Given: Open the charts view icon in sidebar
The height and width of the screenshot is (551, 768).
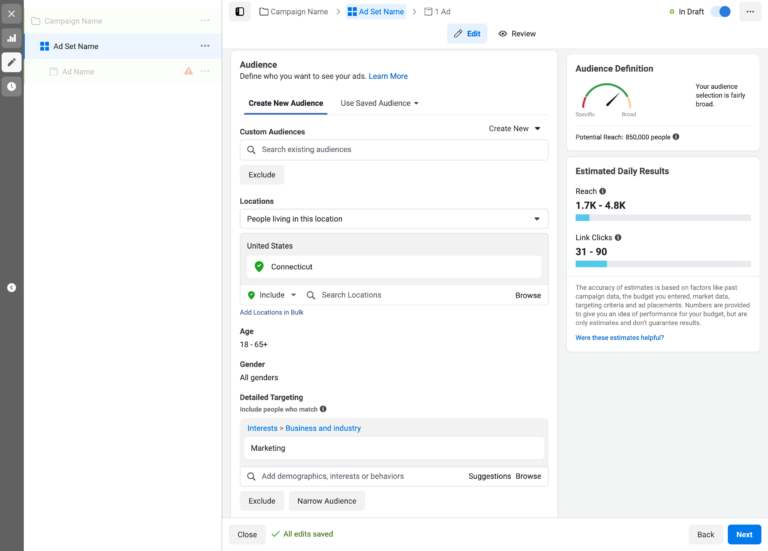Looking at the screenshot, I should click(x=11, y=38).
